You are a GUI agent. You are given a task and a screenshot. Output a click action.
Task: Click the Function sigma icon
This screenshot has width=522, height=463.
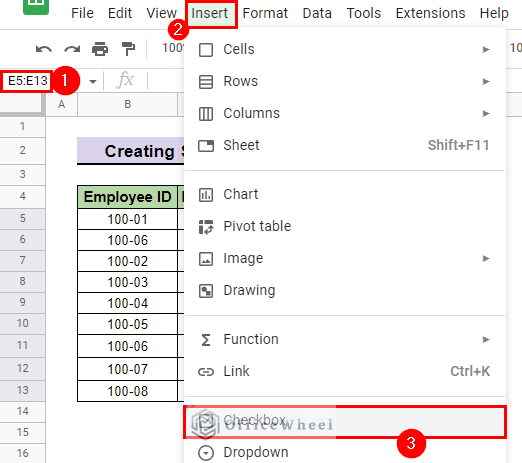pos(206,340)
